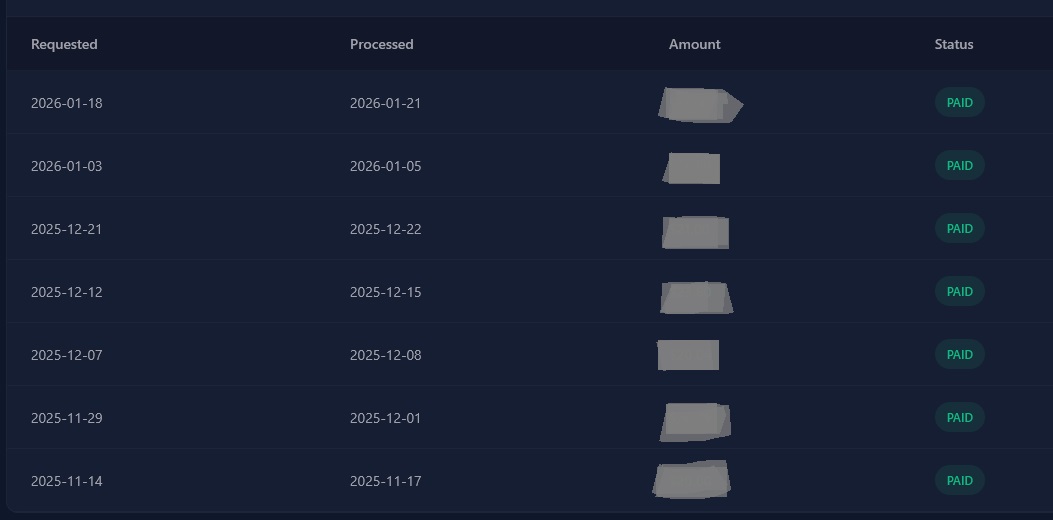Viewport: 1053px width, 520px height.
Task: Click PAID badge for 2026-01-18 request
Action: coord(959,103)
